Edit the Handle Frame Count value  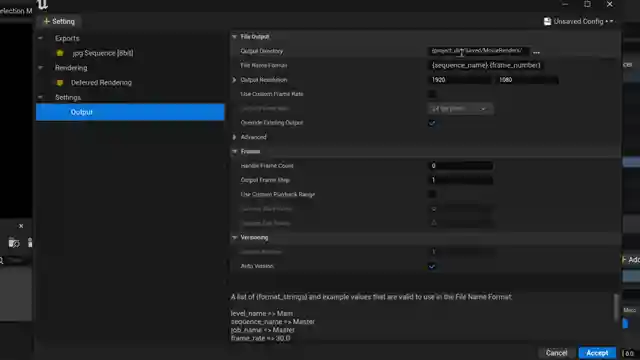tap(460, 166)
